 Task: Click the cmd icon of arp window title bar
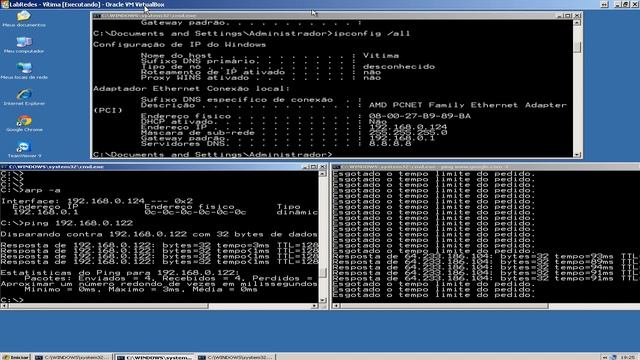(4, 167)
